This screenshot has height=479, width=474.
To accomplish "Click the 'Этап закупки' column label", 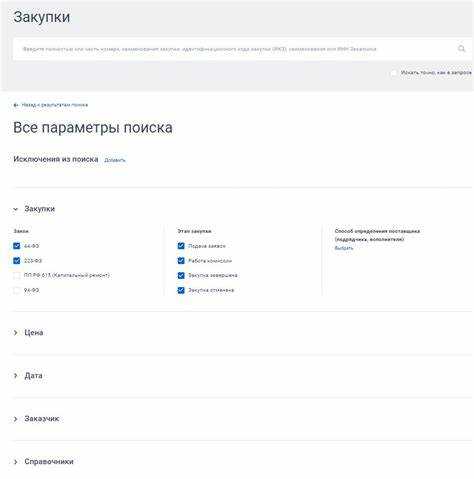I will point(194,231).
